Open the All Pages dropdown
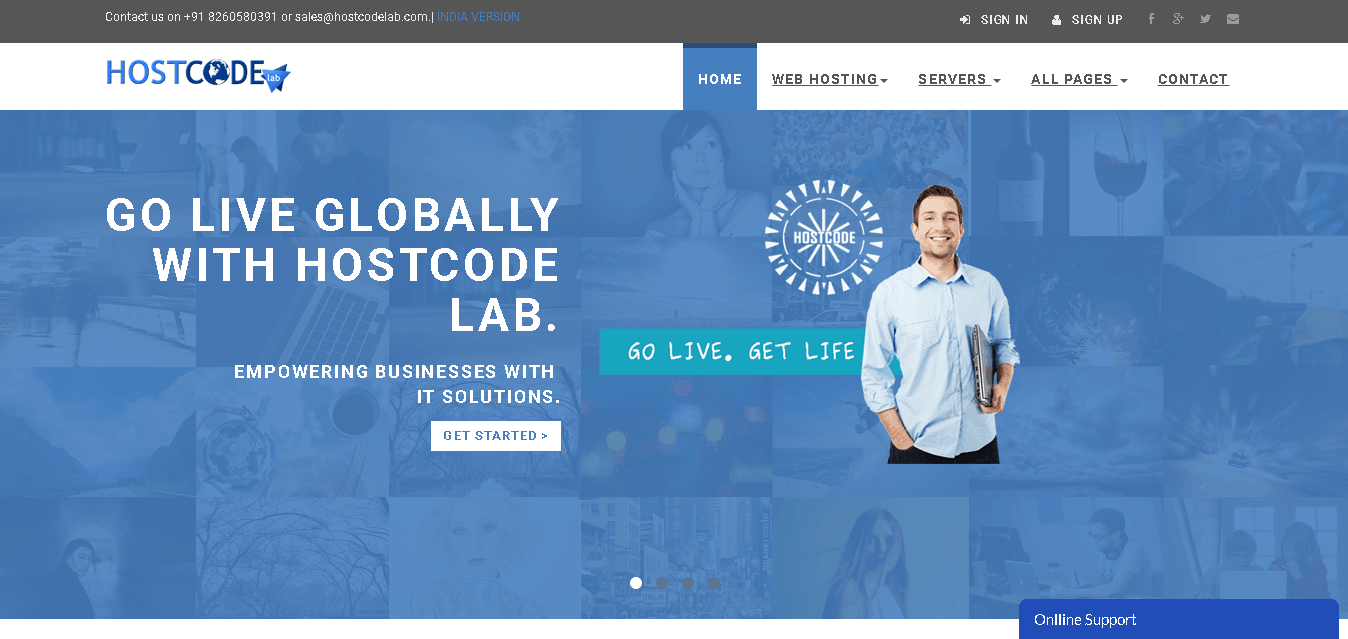1348x639 pixels. click(x=1079, y=79)
